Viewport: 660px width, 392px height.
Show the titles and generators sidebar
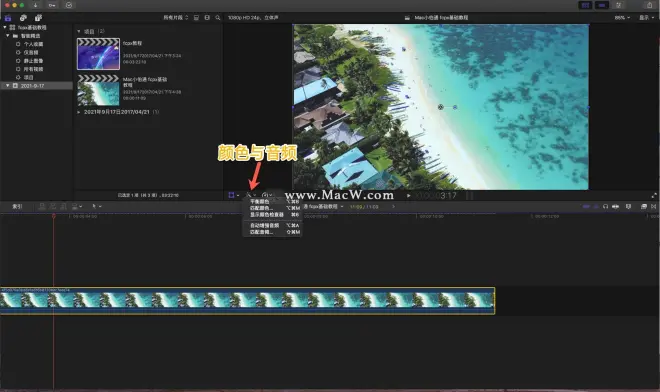38,18
